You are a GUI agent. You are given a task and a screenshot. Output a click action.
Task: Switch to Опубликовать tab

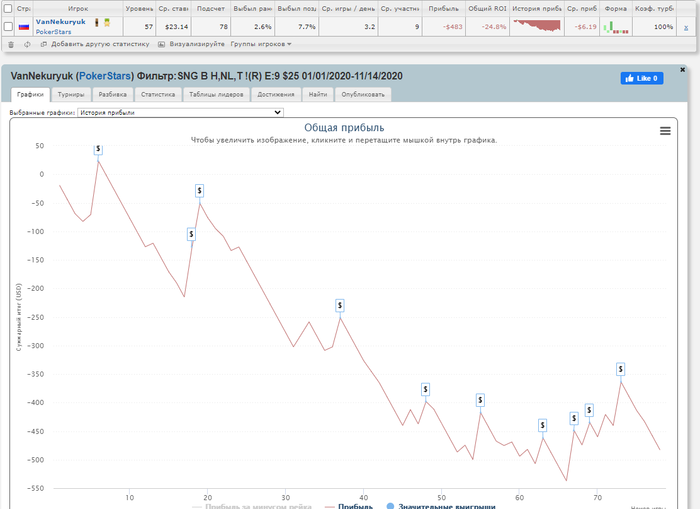pyautogui.click(x=363, y=94)
